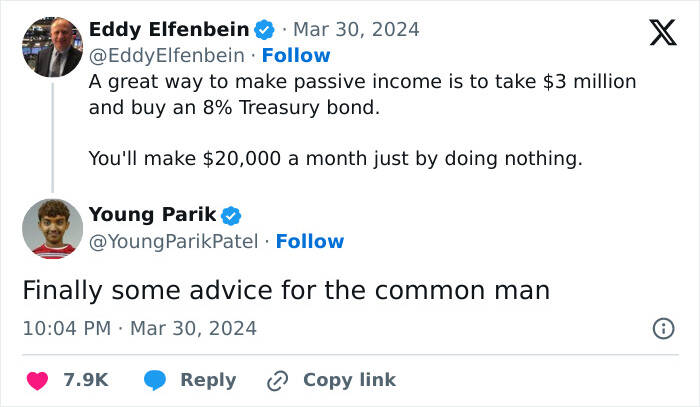700x407 pixels.
Task: Click Young Parik's verified badge
Action: (230, 215)
